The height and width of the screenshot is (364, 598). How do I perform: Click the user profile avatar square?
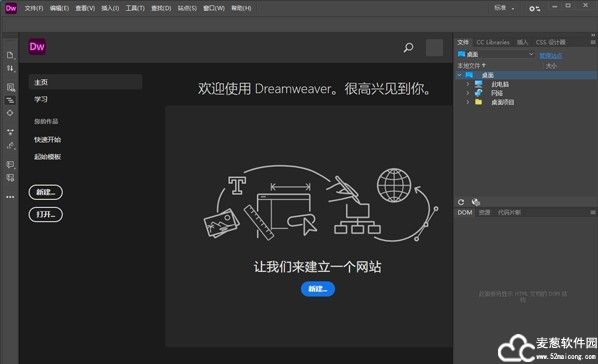coord(434,48)
